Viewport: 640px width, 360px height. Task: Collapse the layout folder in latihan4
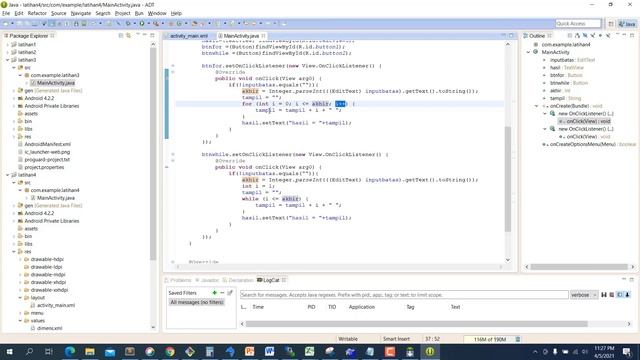click(20, 298)
